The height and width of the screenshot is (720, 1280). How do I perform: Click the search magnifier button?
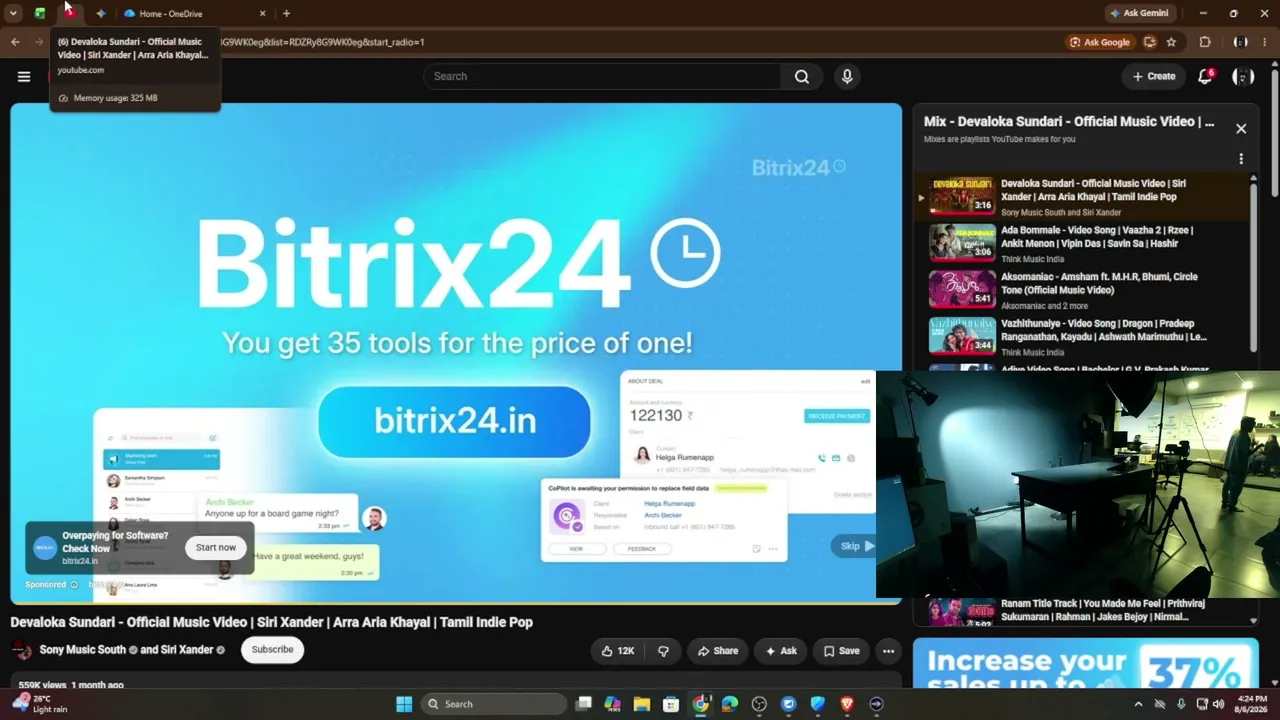[x=802, y=76]
